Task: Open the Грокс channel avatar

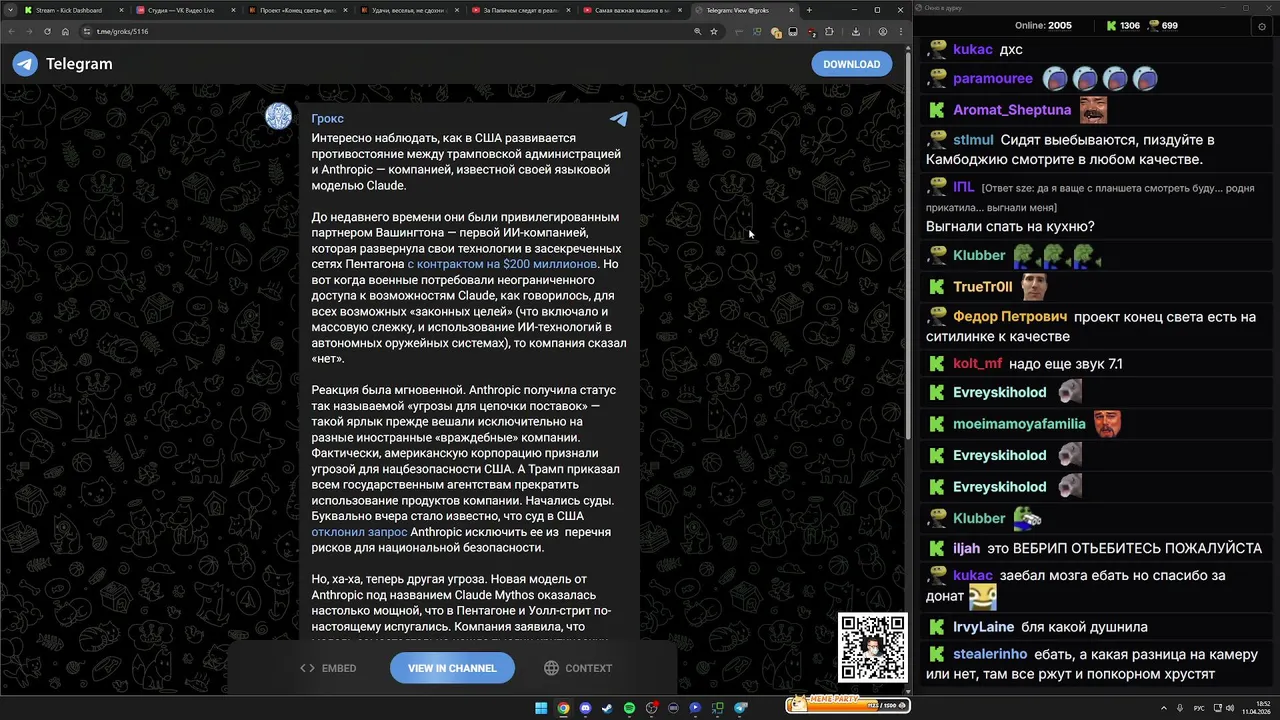Action: coord(278,116)
